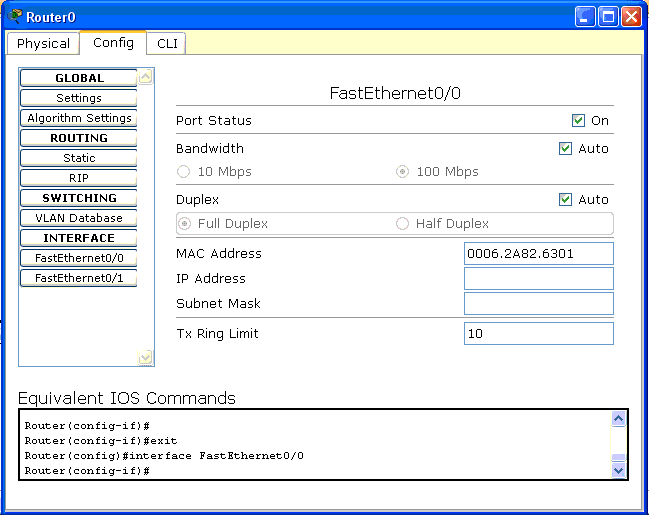Select FastEthernet0/0 interface in sidebar
The image size is (649, 515).
coord(79,258)
